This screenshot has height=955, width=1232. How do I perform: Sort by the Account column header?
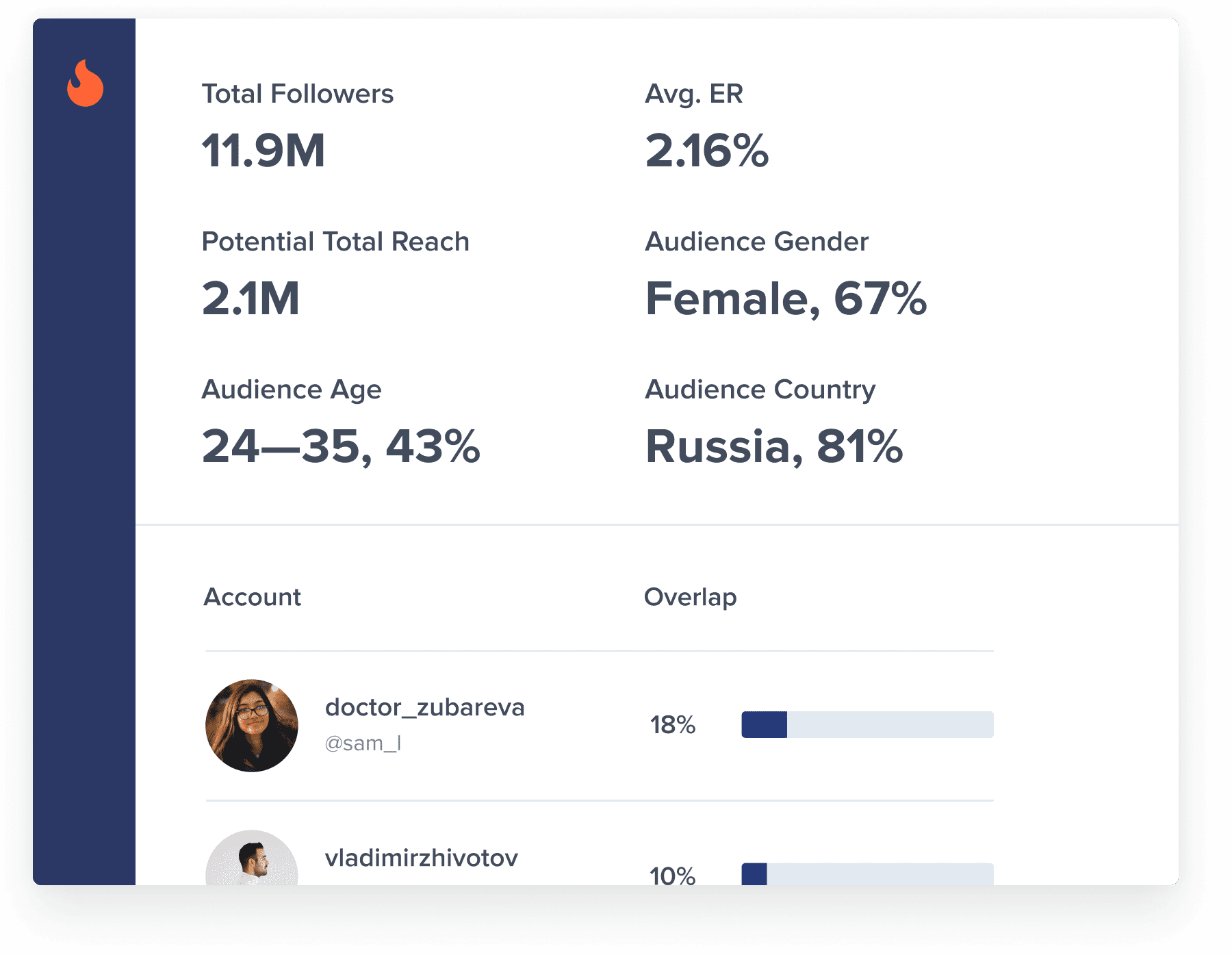[x=253, y=597]
